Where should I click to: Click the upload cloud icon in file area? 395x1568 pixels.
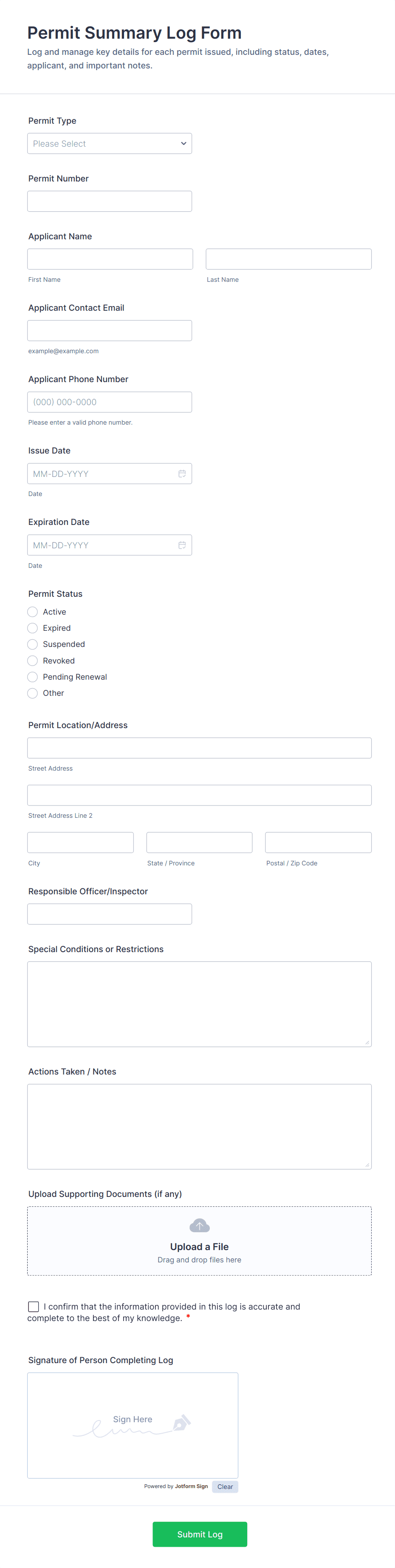pos(199,1225)
